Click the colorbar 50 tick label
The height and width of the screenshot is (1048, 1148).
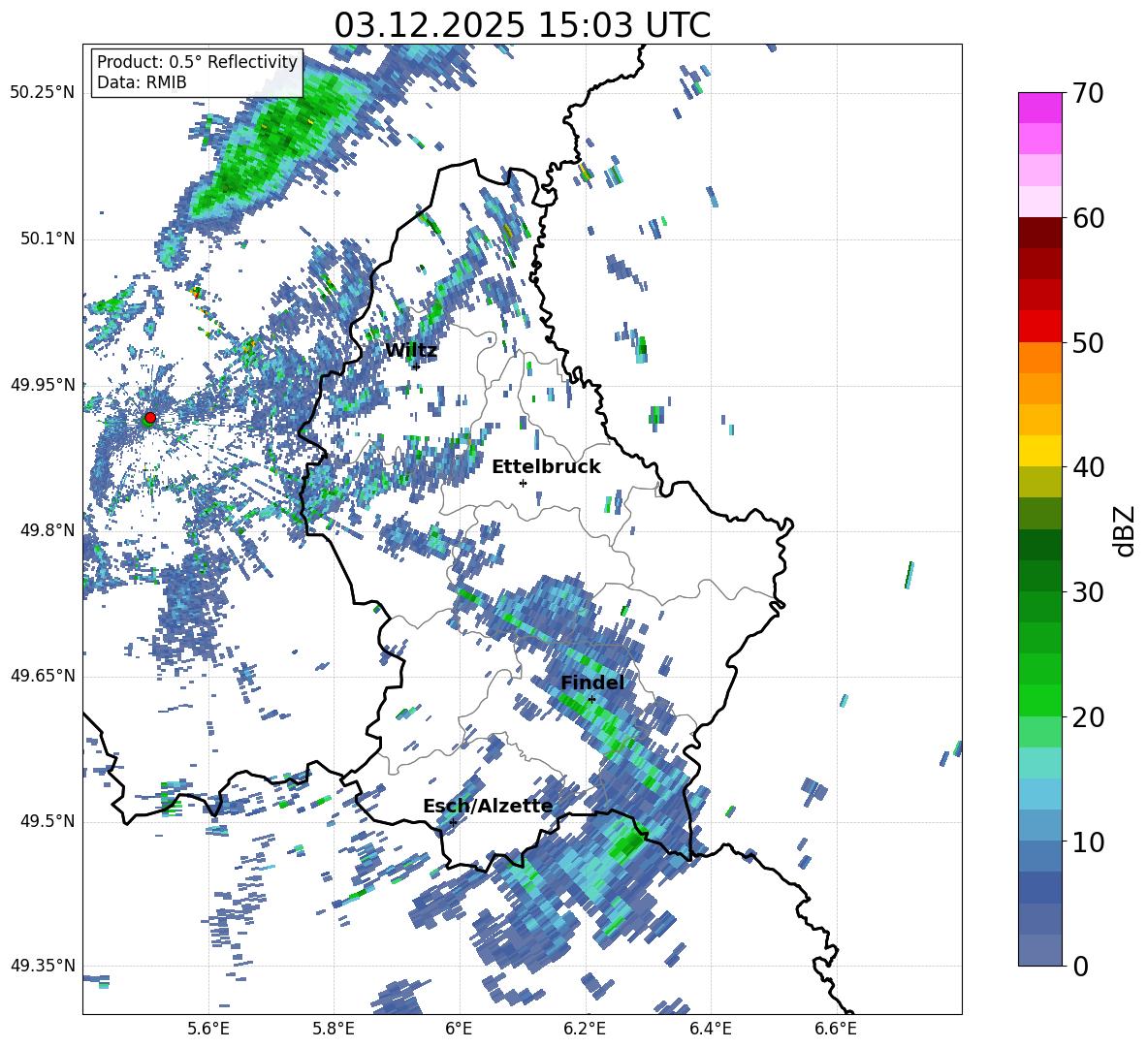[x=1088, y=342]
